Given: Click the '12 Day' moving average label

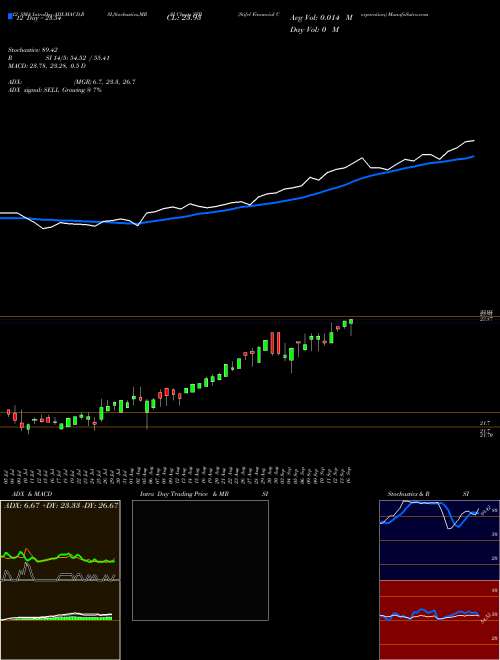Looking at the screenshot, I should click(x=38, y=17).
